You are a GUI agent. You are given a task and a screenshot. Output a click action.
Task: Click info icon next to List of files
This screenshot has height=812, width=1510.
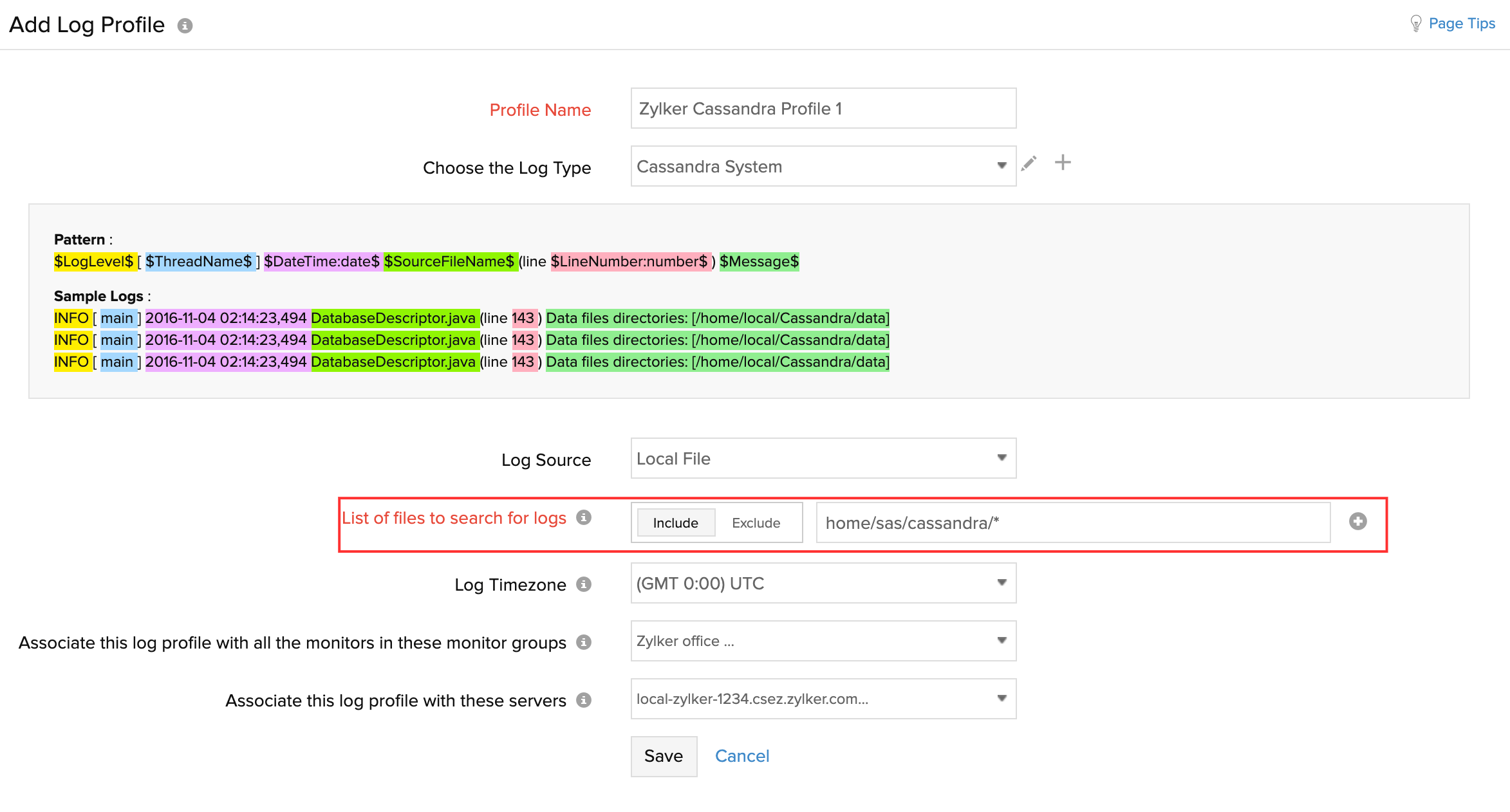click(x=583, y=518)
